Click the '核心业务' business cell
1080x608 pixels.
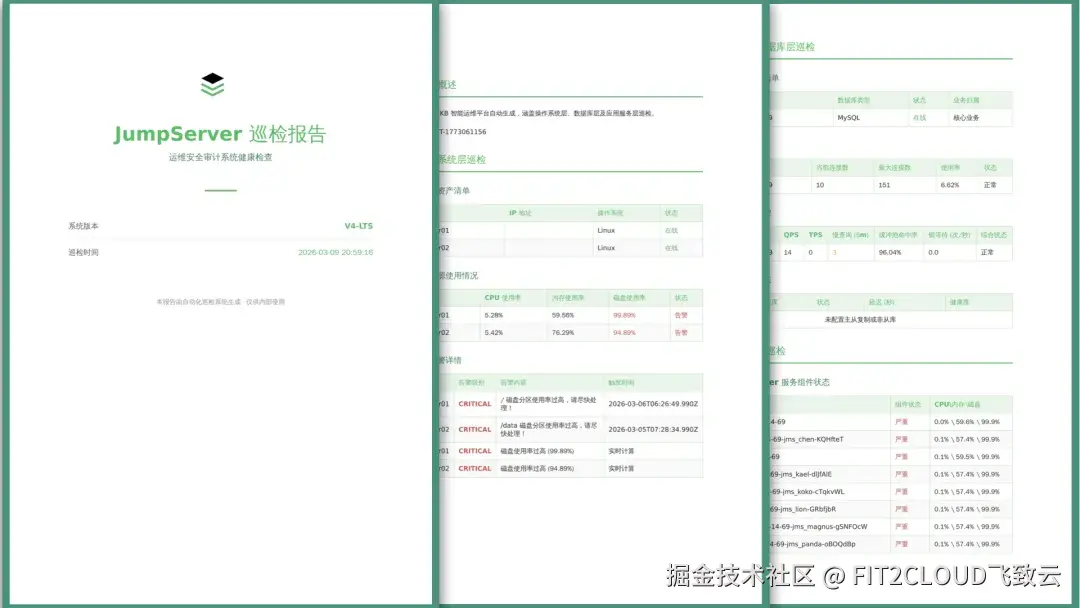(x=966, y=118)
